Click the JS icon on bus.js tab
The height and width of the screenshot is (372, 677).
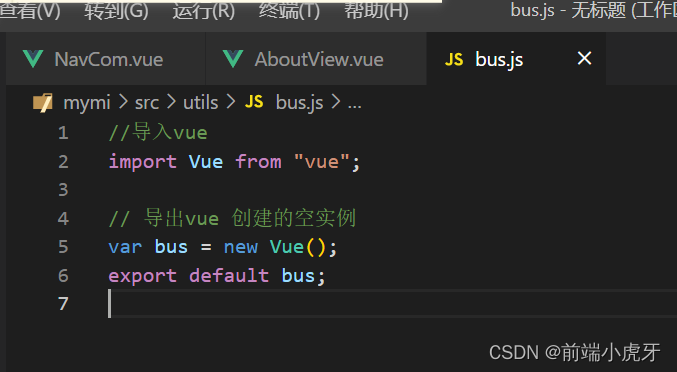(454, 60)
